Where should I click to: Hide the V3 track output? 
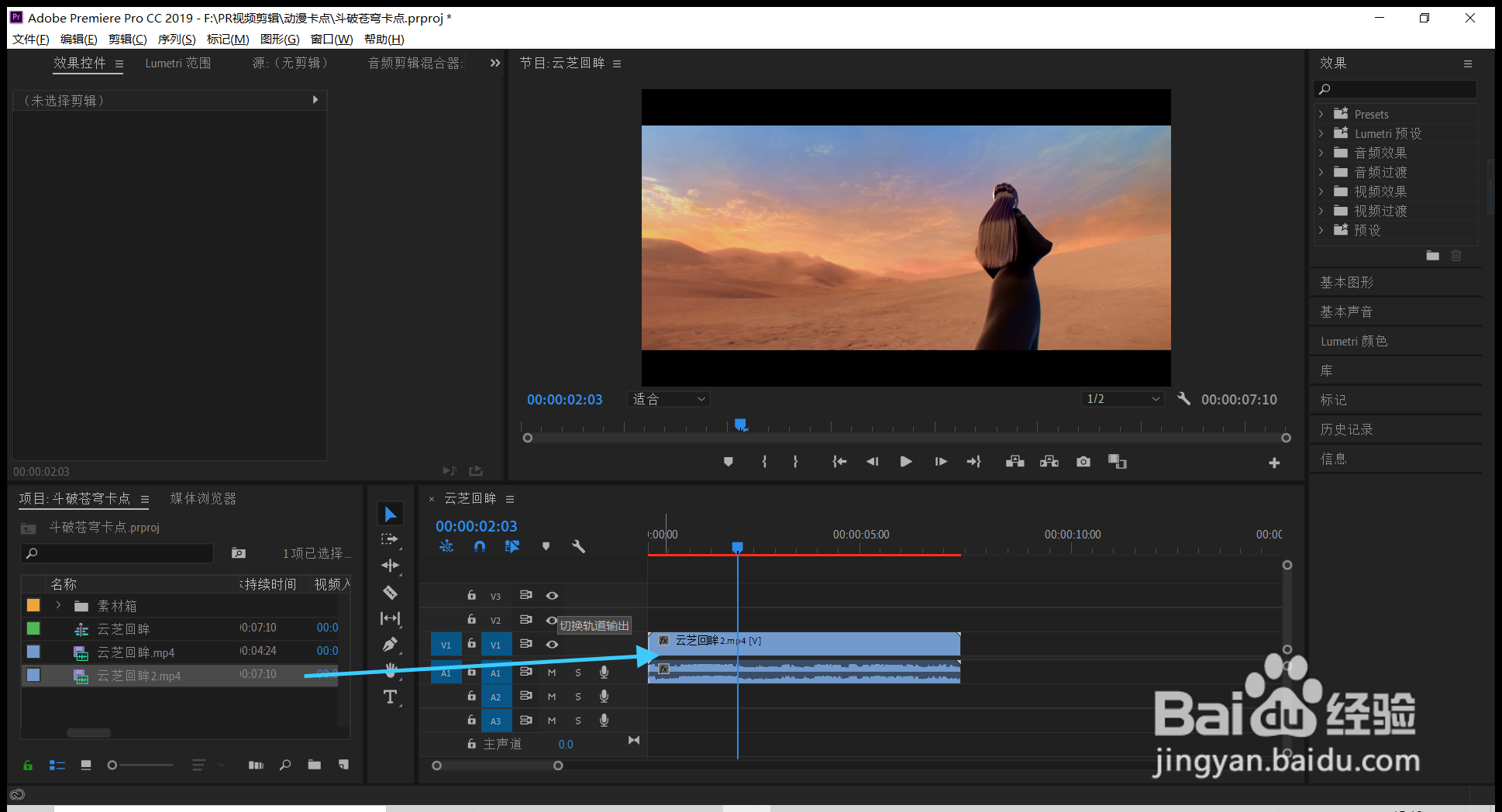coord(552,596)
